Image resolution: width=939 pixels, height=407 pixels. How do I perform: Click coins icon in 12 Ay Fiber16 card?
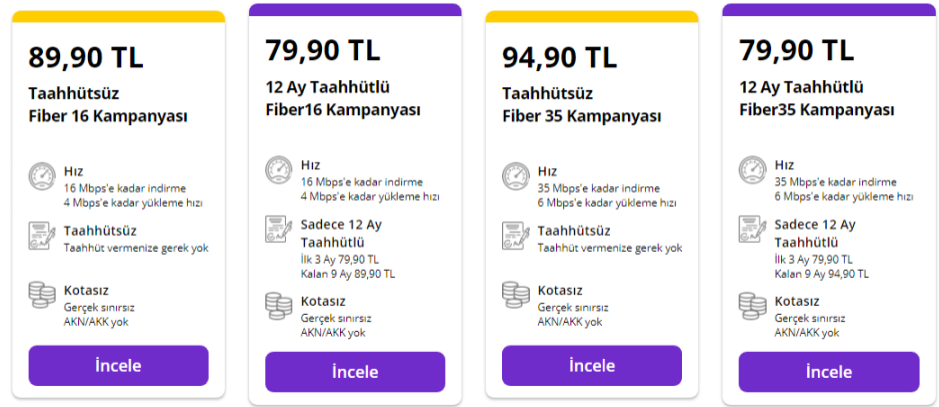pos(279,305)
